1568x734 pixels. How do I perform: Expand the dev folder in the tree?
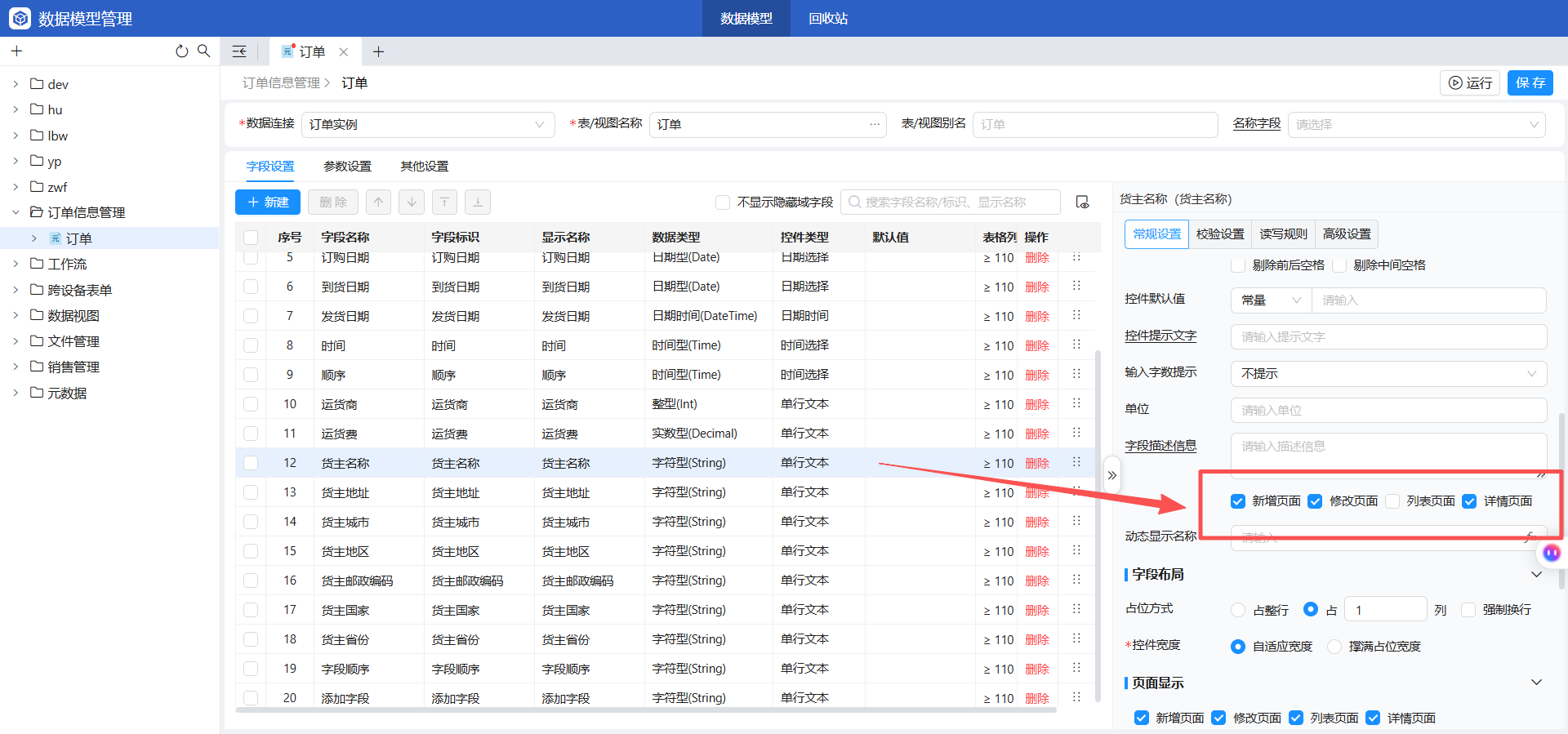16,83
